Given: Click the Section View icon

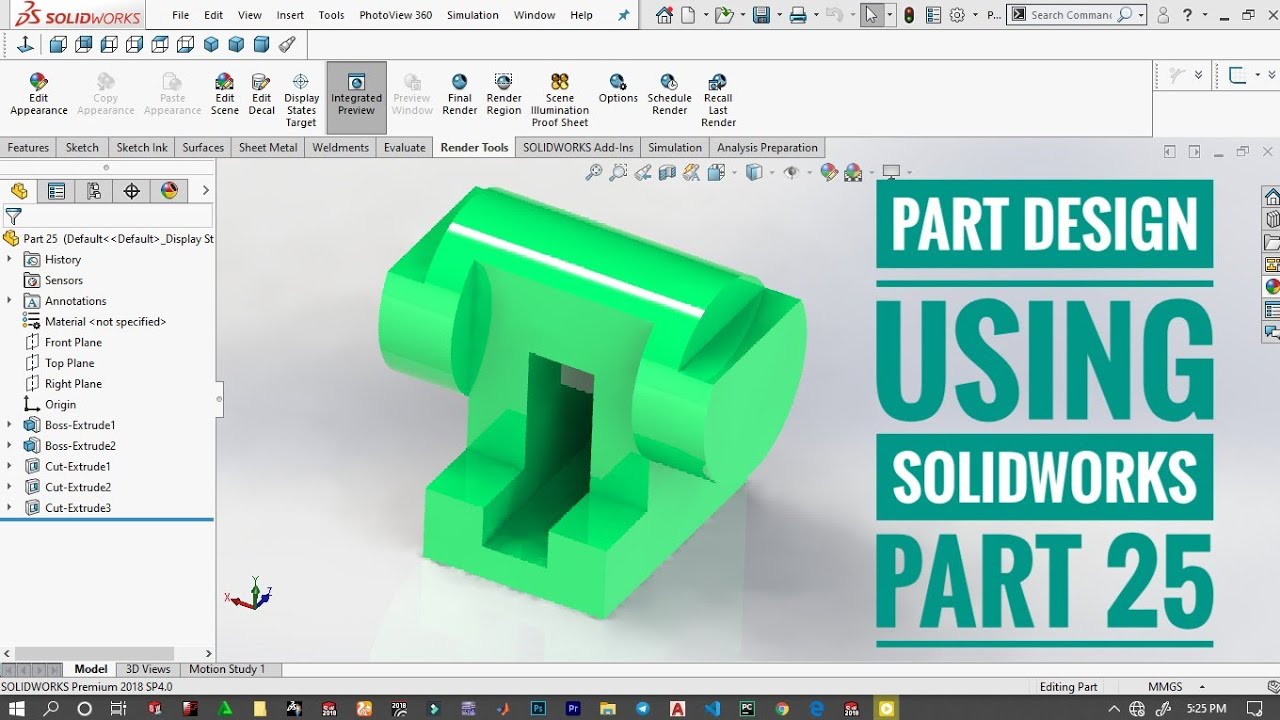Looking at the screenshot, I should tap(667, 172).
